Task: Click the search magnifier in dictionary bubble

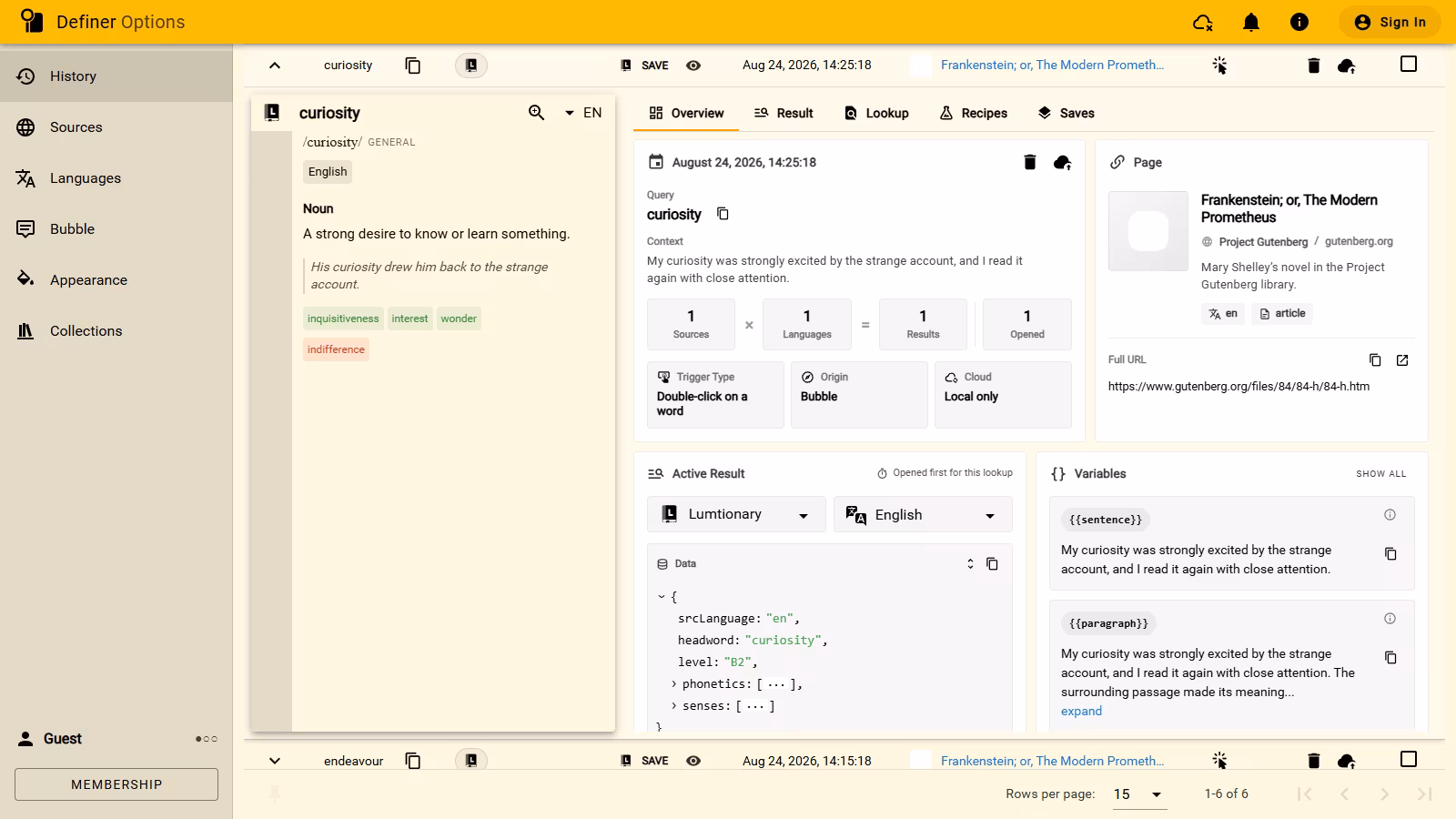Action: point(537,113)
